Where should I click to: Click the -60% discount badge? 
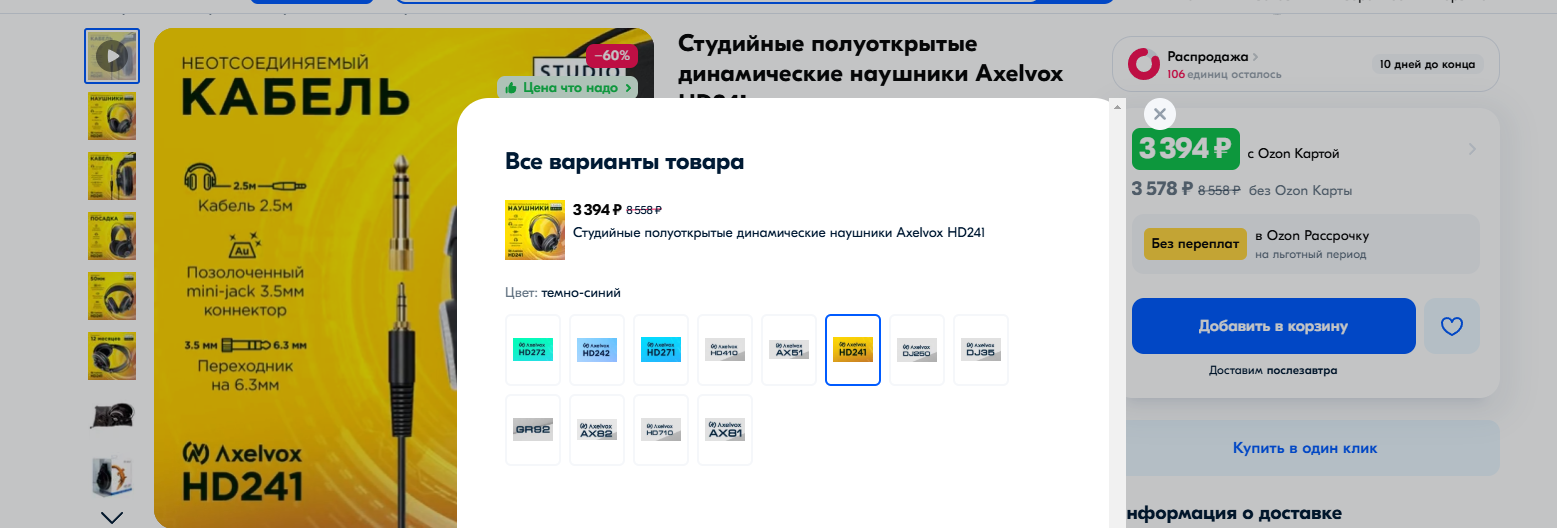612,55
